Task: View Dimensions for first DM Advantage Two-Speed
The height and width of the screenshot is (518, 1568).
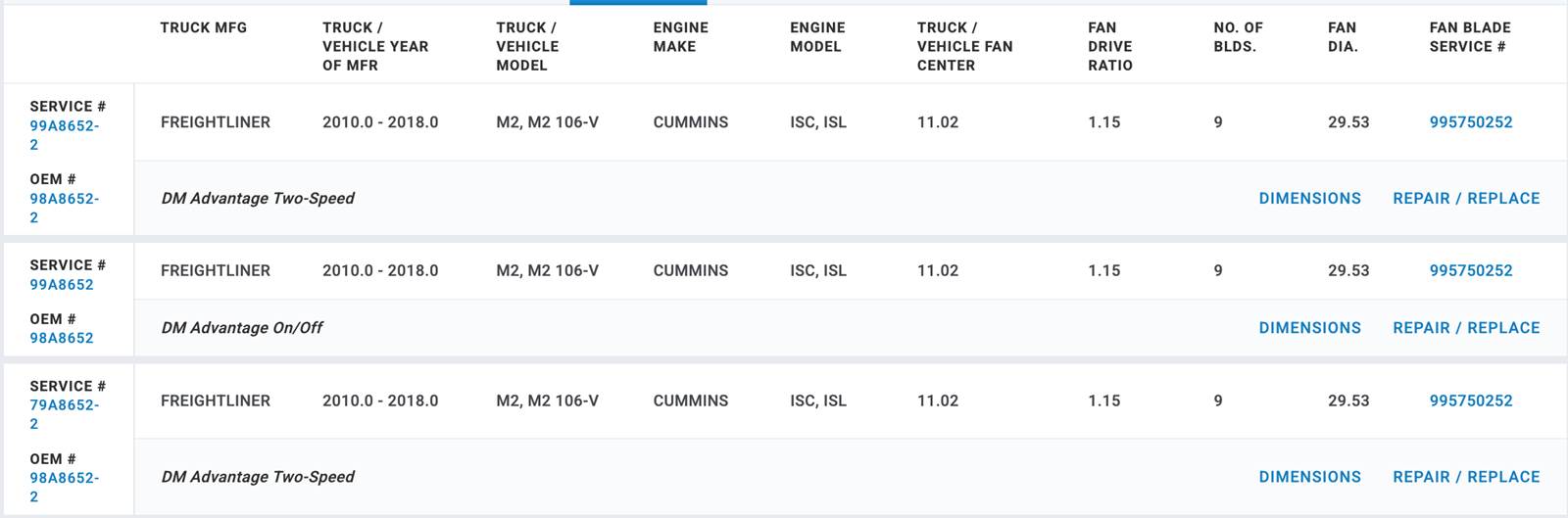Action: tap(1309, 198)
